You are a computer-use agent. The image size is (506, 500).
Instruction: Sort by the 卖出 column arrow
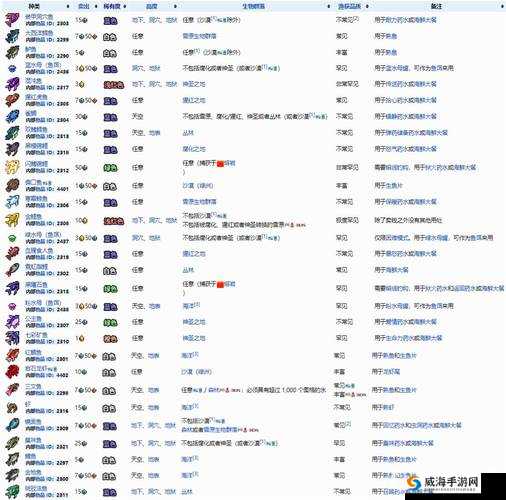tap(96, 6)
